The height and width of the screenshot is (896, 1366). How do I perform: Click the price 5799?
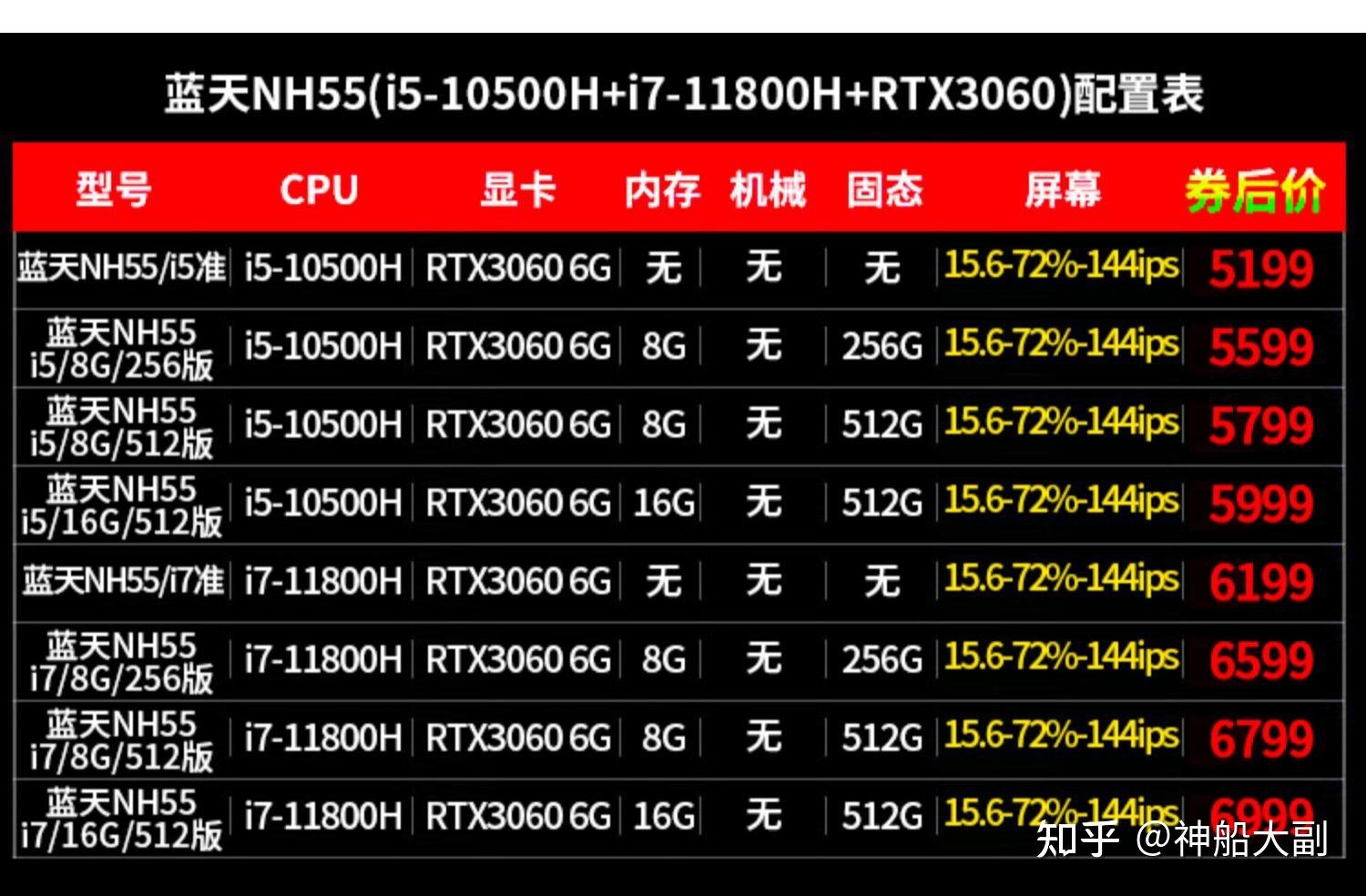coord(1261,426)
